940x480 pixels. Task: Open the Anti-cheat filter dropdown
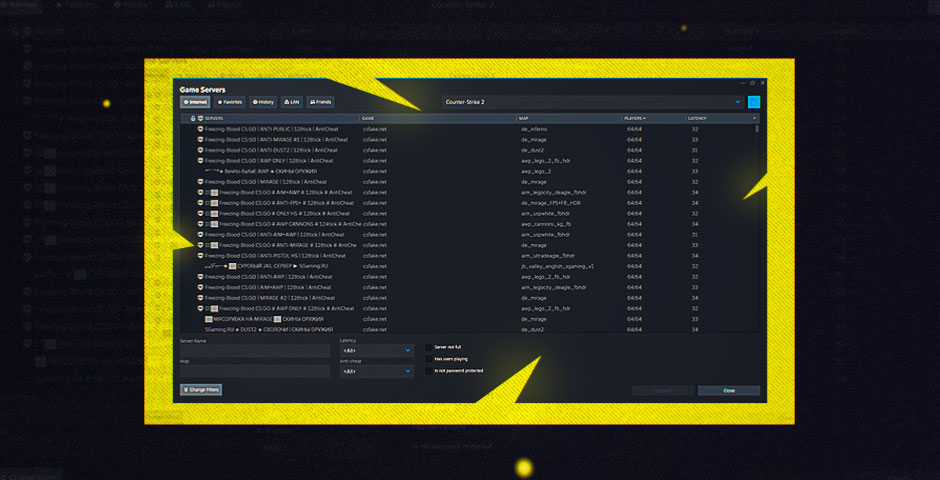pos(376,372)
